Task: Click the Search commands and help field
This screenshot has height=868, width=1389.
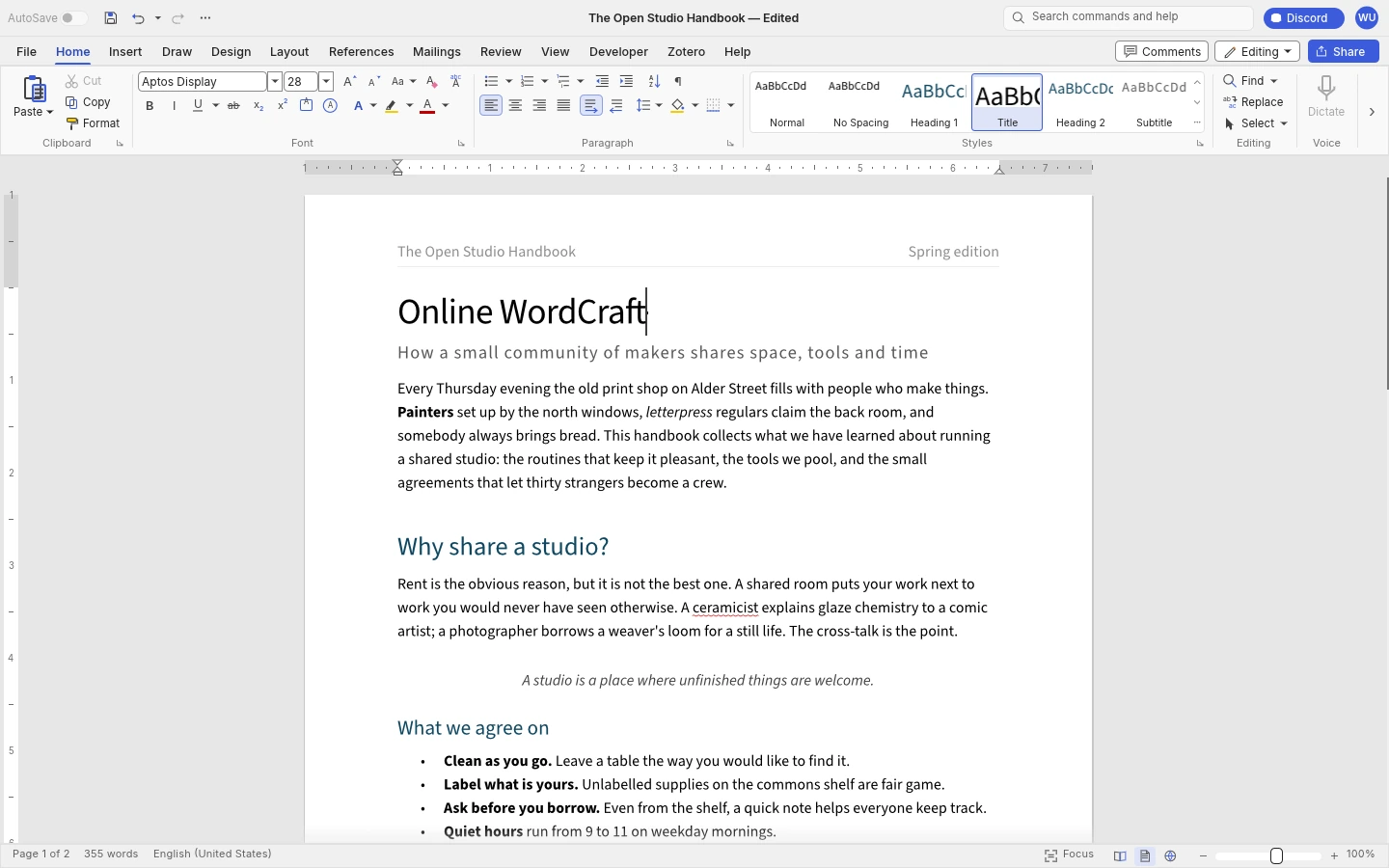Action: pyautogui.click(x=1129, y=17)
